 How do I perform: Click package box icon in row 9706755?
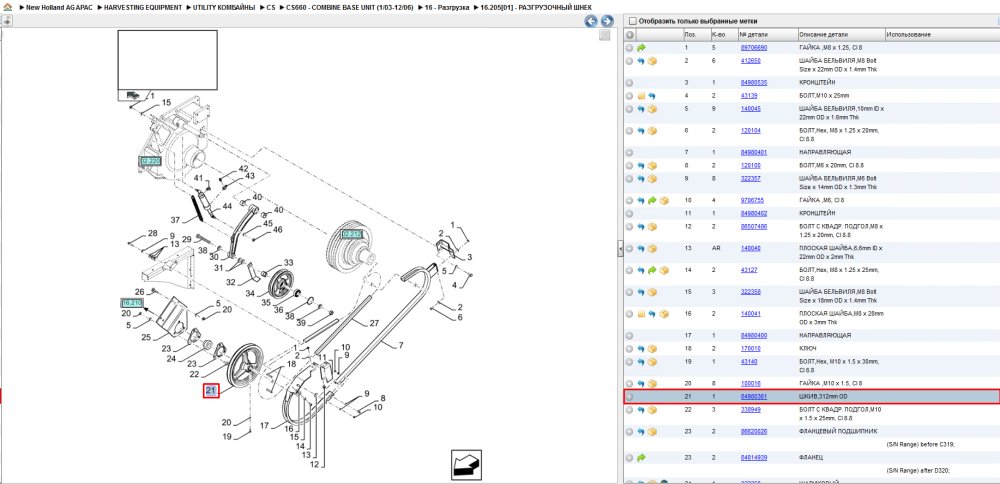(x=664, y=200)
